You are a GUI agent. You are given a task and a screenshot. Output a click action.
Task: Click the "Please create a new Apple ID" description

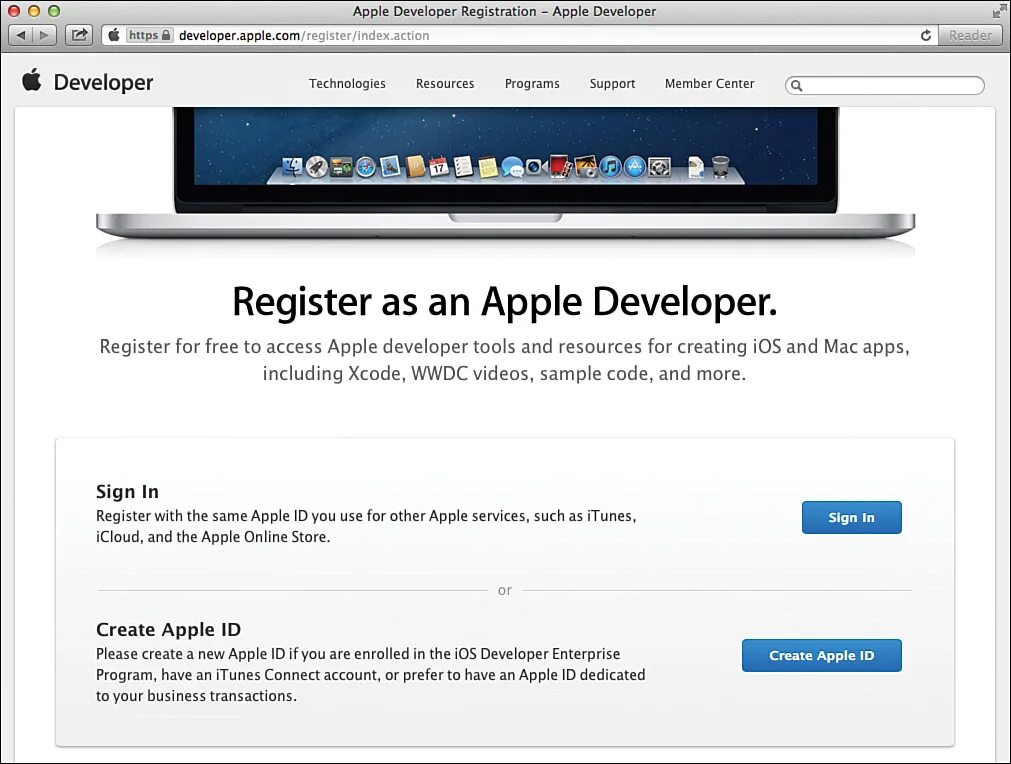coord(371,674)
